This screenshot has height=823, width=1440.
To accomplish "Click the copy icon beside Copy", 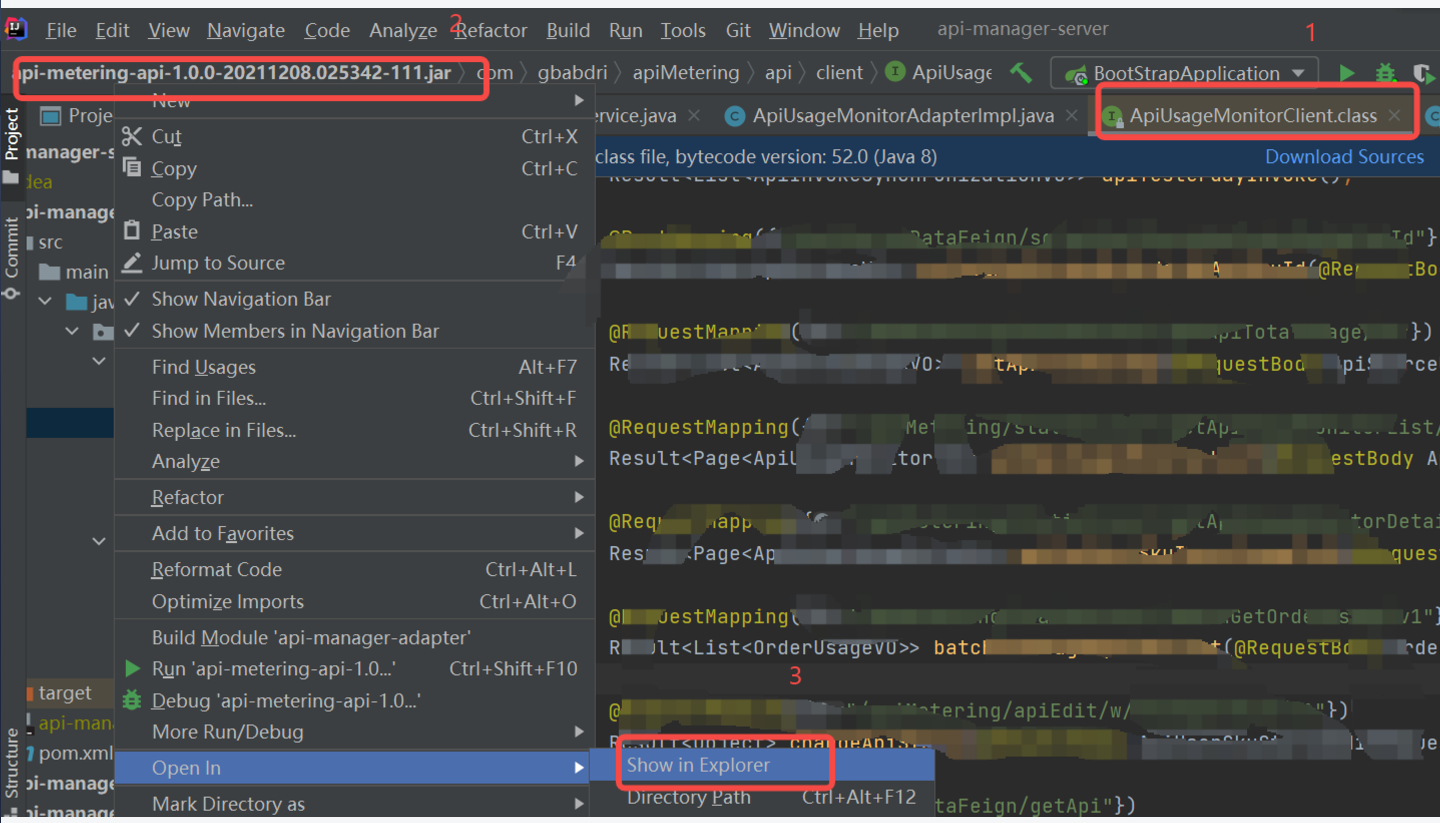I will tap(132, 168).
